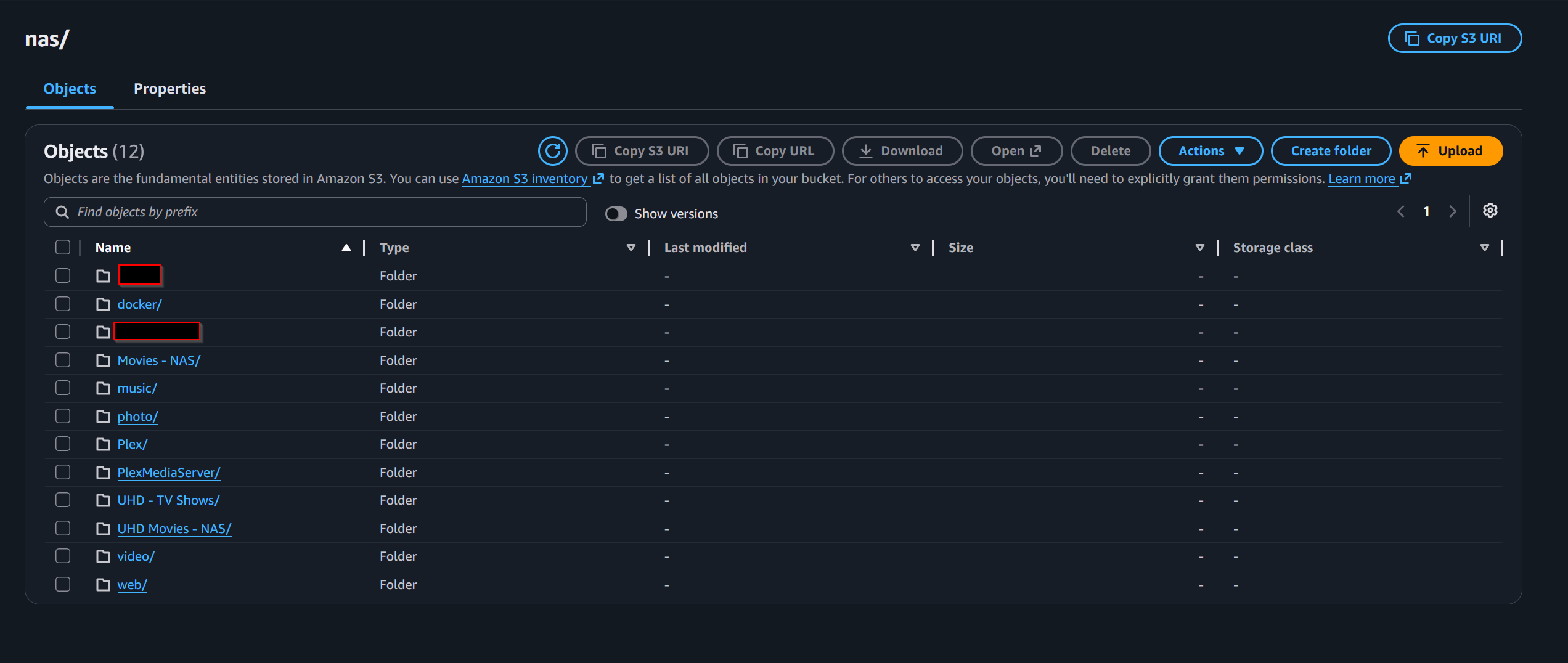This screenshot has height=663, width=1568.
Task: Click Create folder button
Action: tap(1331, 151)
